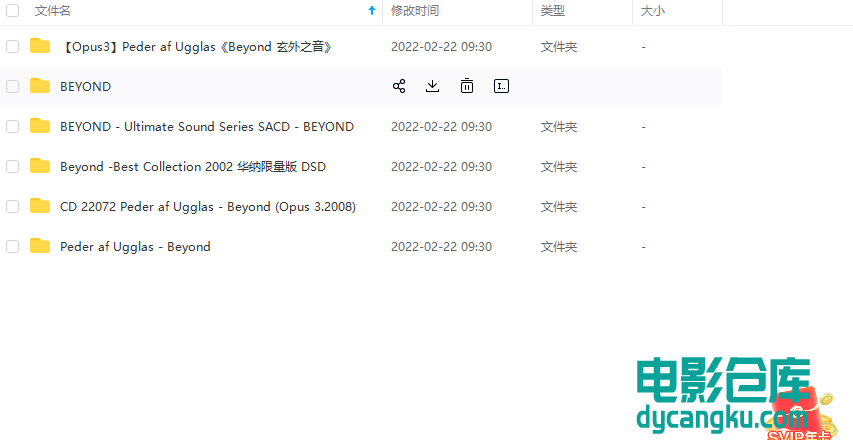Image resolution: width=853 pixels, height=440 pixels.
Task: Tick checkbox for CD 22072 Peder af Ugglas
Action: coord(13,207)
